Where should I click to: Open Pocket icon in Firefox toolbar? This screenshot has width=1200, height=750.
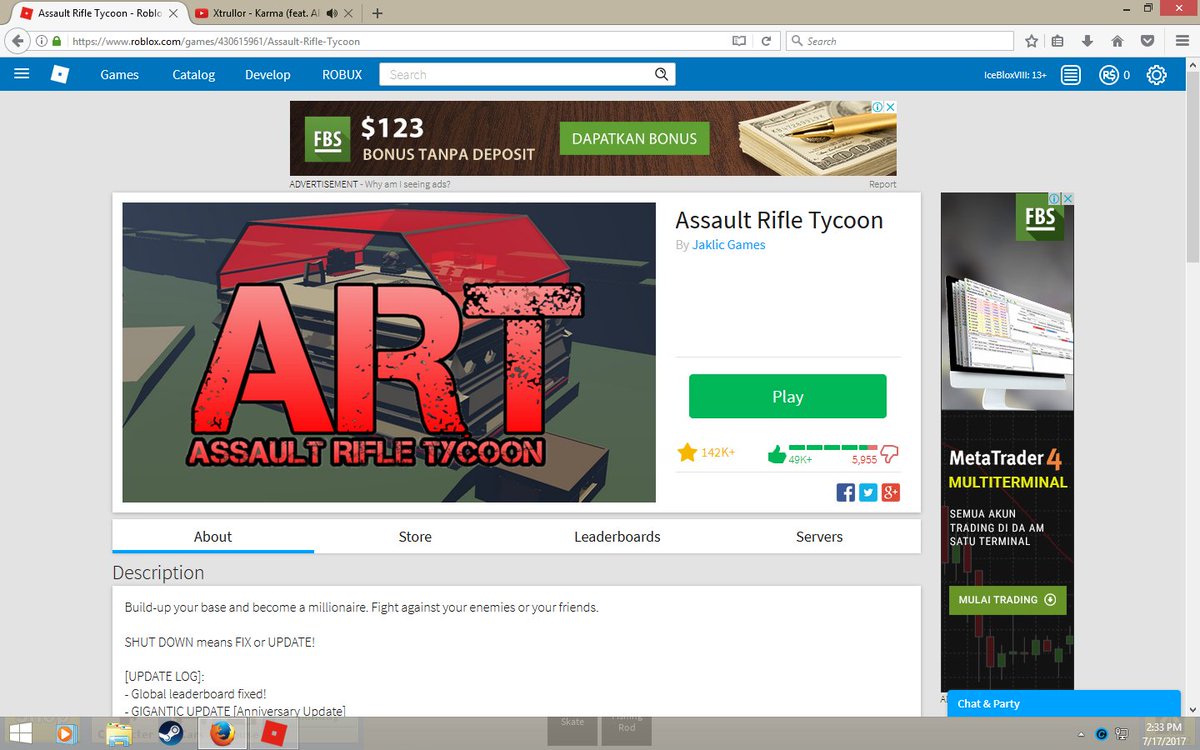1148,41
